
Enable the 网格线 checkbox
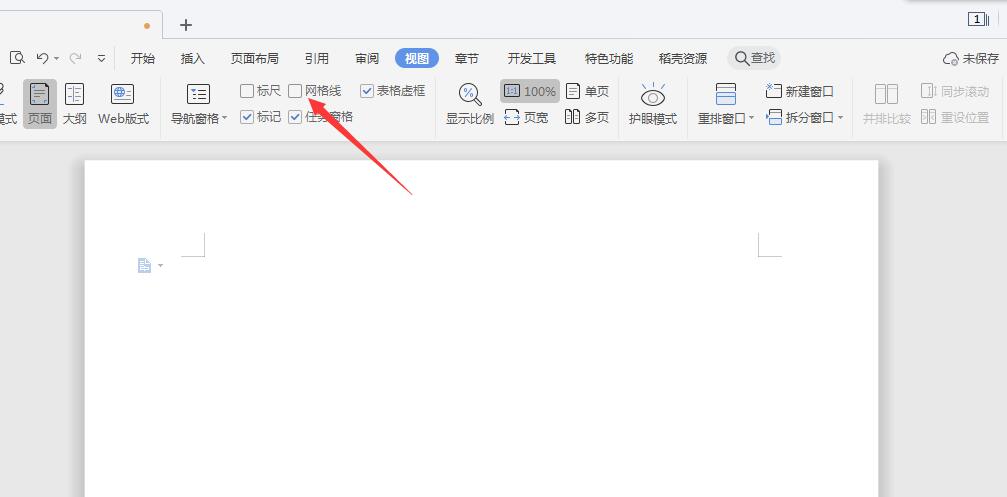click(x=295, y=91)
